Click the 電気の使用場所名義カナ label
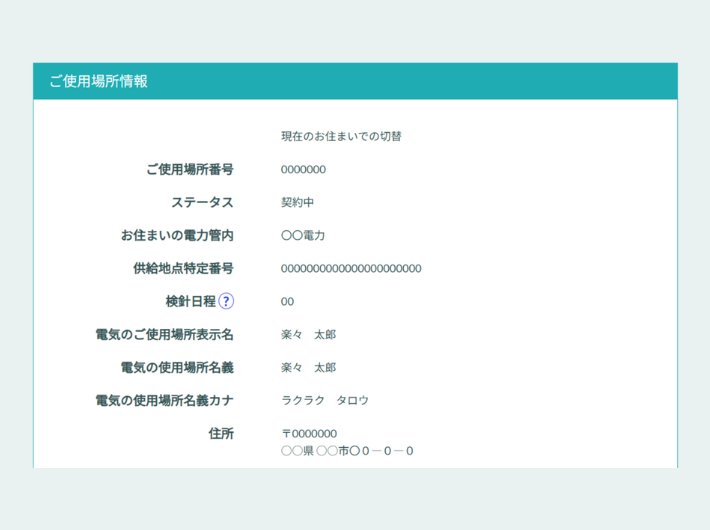This screenshot has height=530, width=710. pyautogui.click(x=164, y=400)
